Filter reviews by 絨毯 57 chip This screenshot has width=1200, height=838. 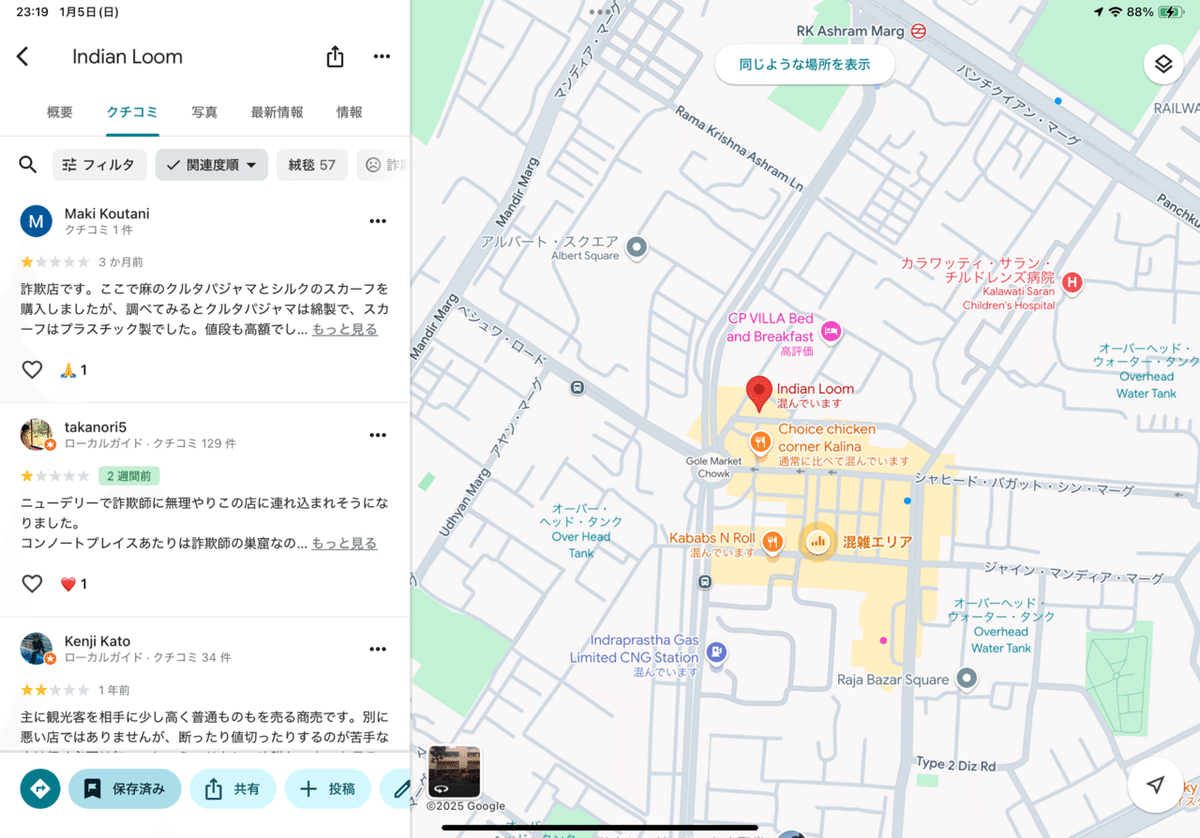coord(312,165)
